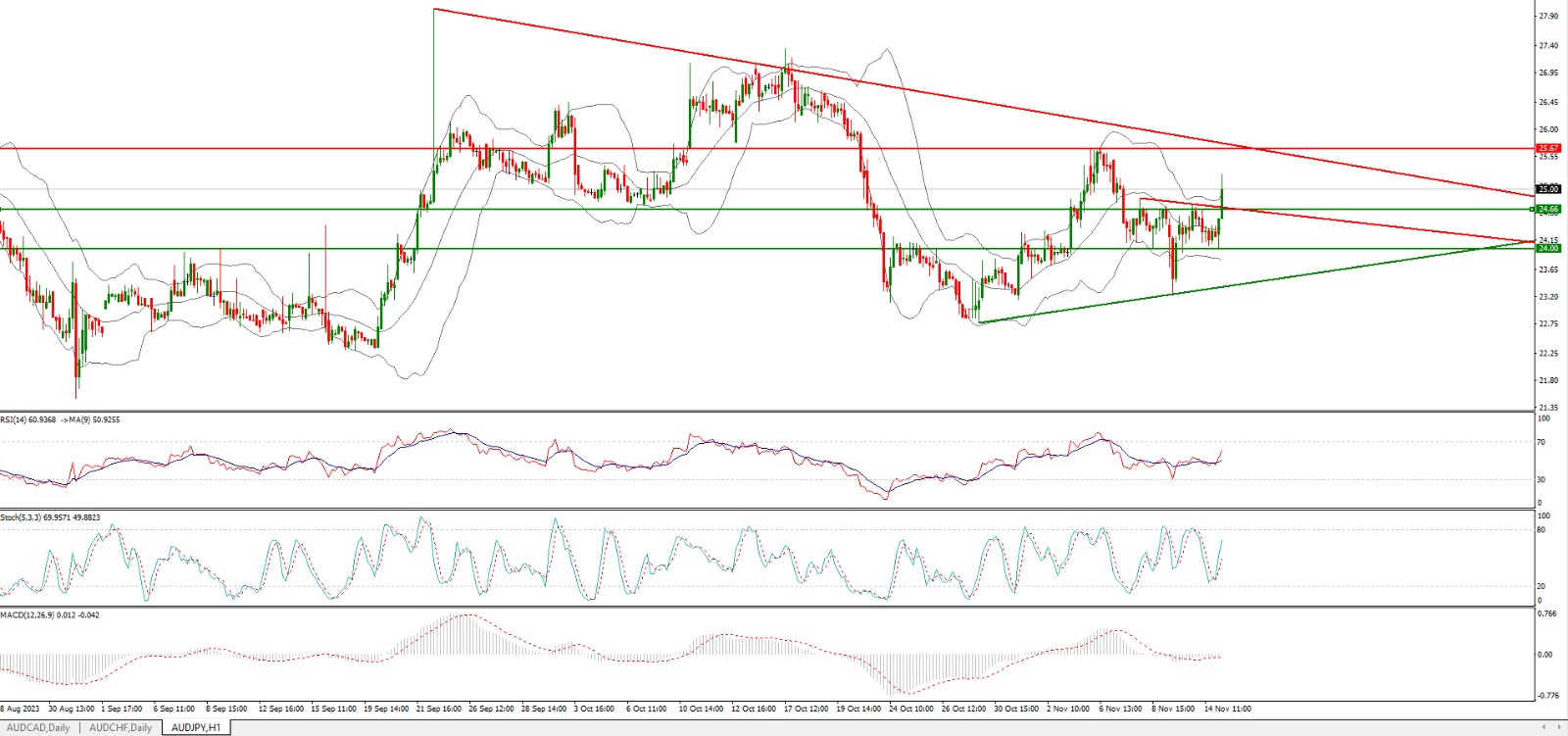Switch to the AUDCAD,Daily chart tab
This screenshot has height=736, width=1568.
[39, 727]
